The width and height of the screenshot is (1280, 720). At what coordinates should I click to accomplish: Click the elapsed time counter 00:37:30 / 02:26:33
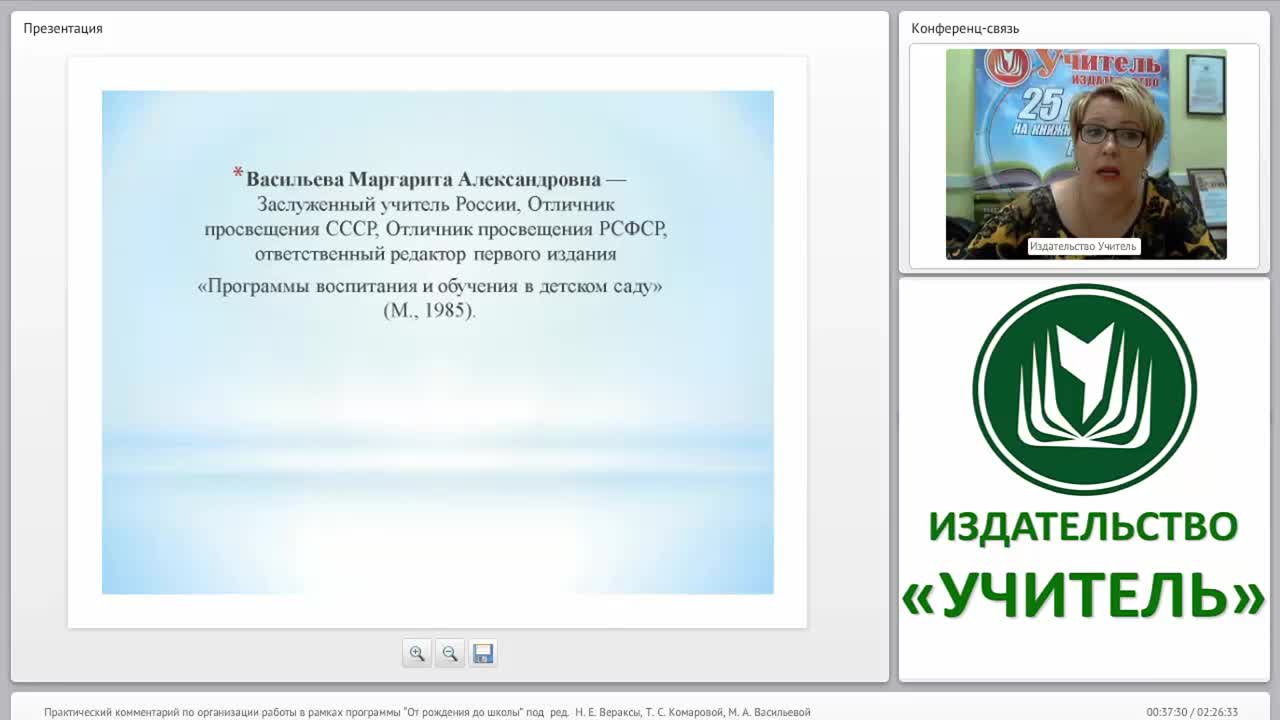1192,712
